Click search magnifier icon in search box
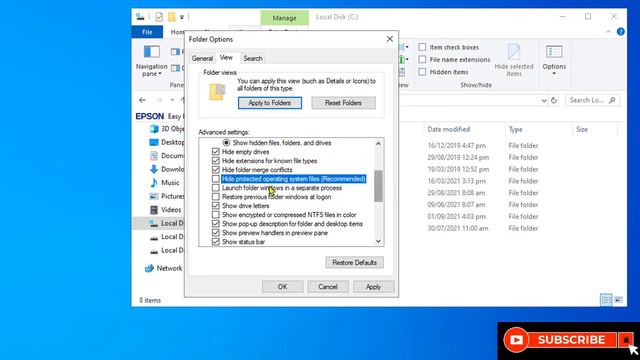This screenshot has width=640, height=360. (612, 100)
